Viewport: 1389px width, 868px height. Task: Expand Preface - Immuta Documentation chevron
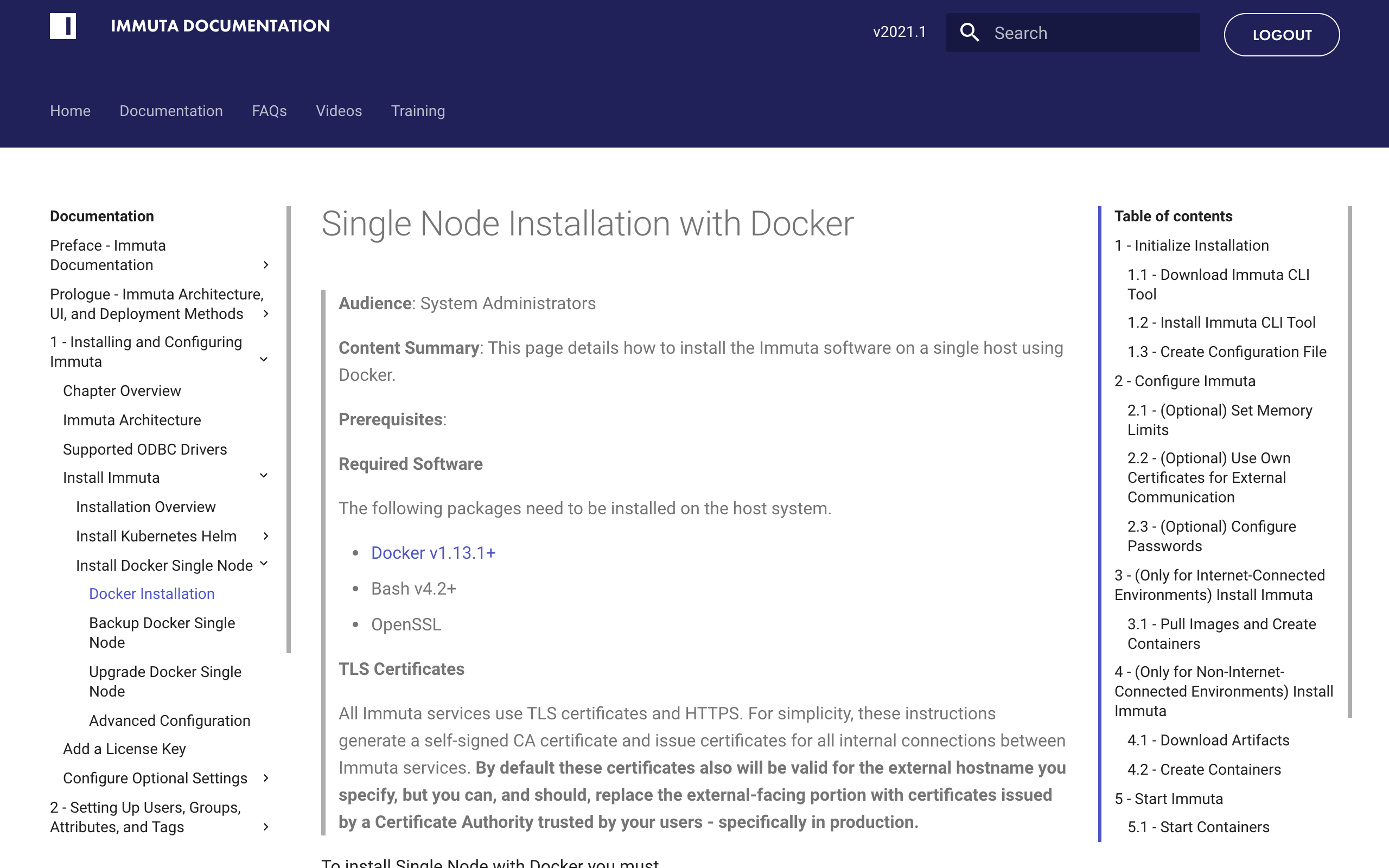(266, 265)
